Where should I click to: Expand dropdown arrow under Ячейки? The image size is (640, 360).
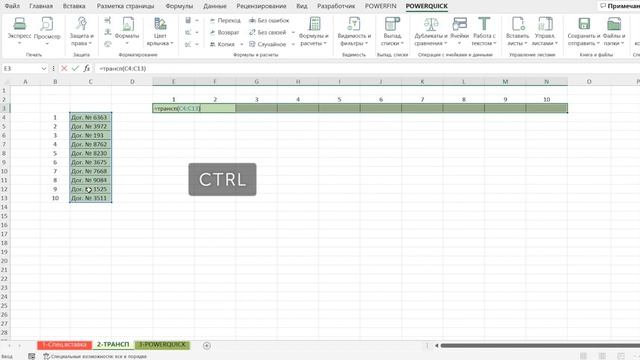pyautogui.click(x=459, y=43)
